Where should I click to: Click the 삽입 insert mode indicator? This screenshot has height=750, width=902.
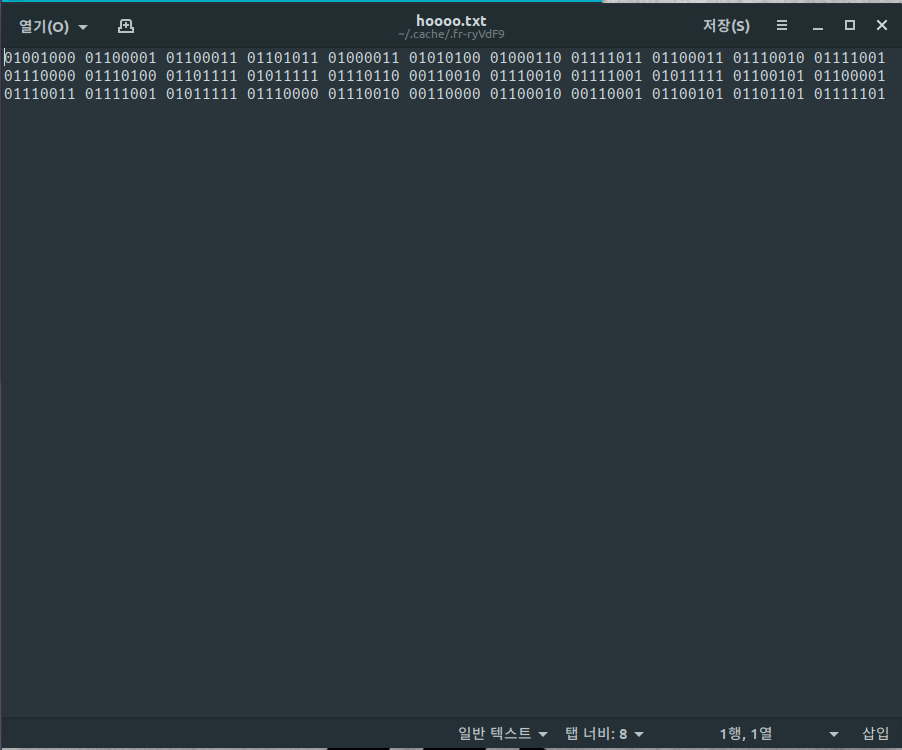pos(876,733)
